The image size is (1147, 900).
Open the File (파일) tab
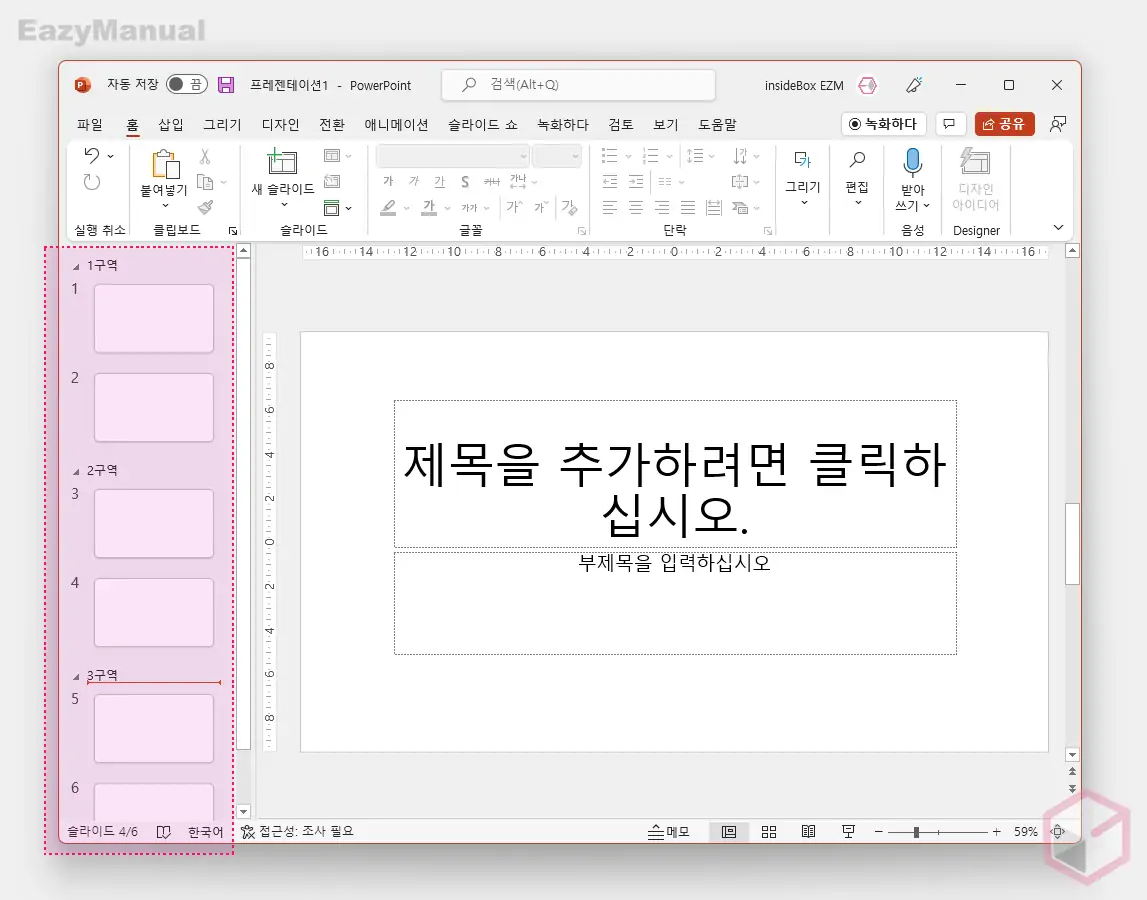(90, 125)
